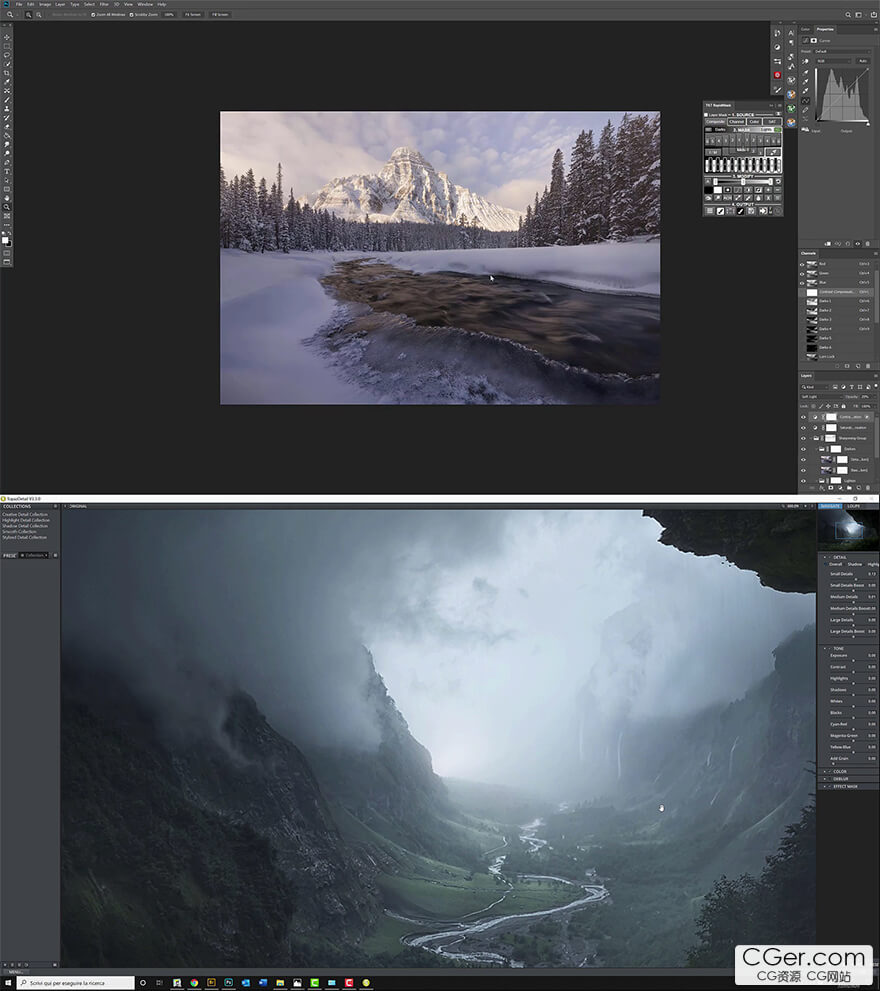This screenshot has height=991, width=880.
Task: Toggle Zoom All Windows checkbox
Action: (x=93, y=15)
